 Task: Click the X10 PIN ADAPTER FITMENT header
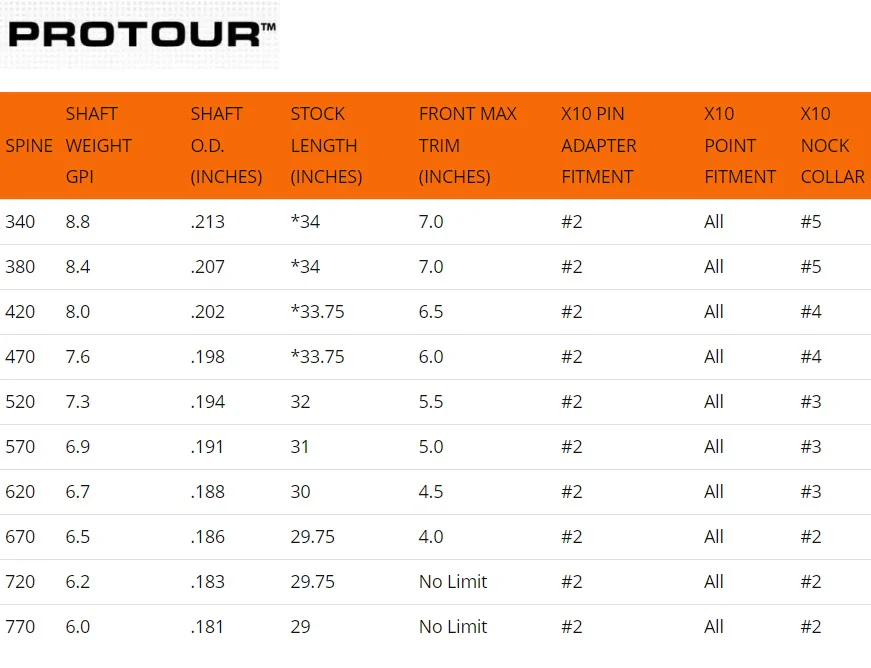tap(599, 145)
